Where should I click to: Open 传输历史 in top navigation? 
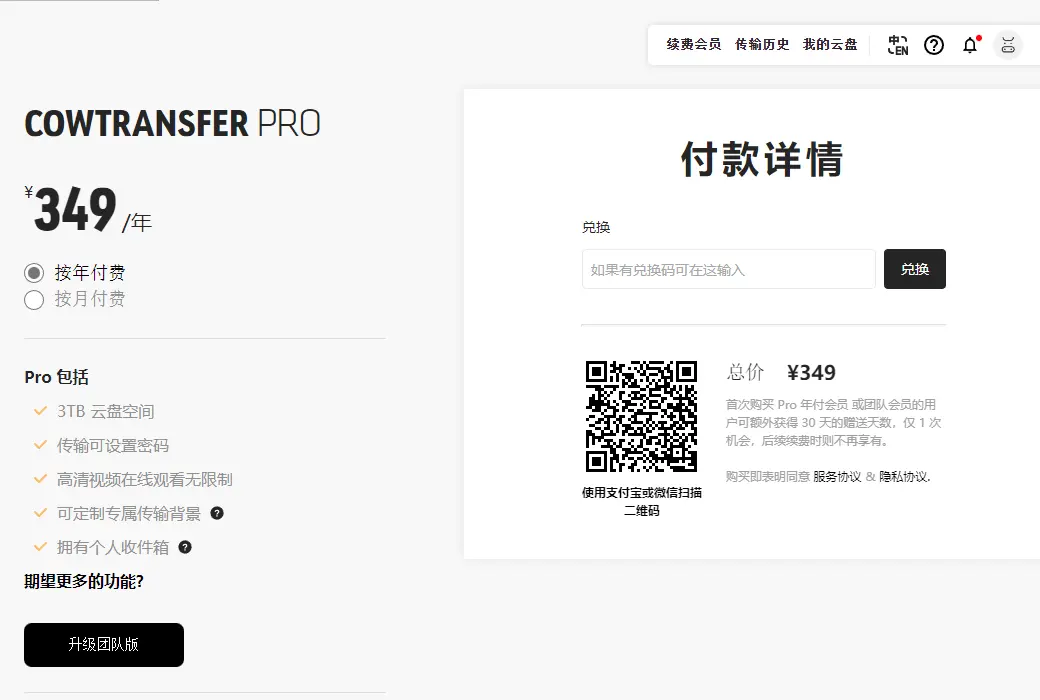[762, 44]
